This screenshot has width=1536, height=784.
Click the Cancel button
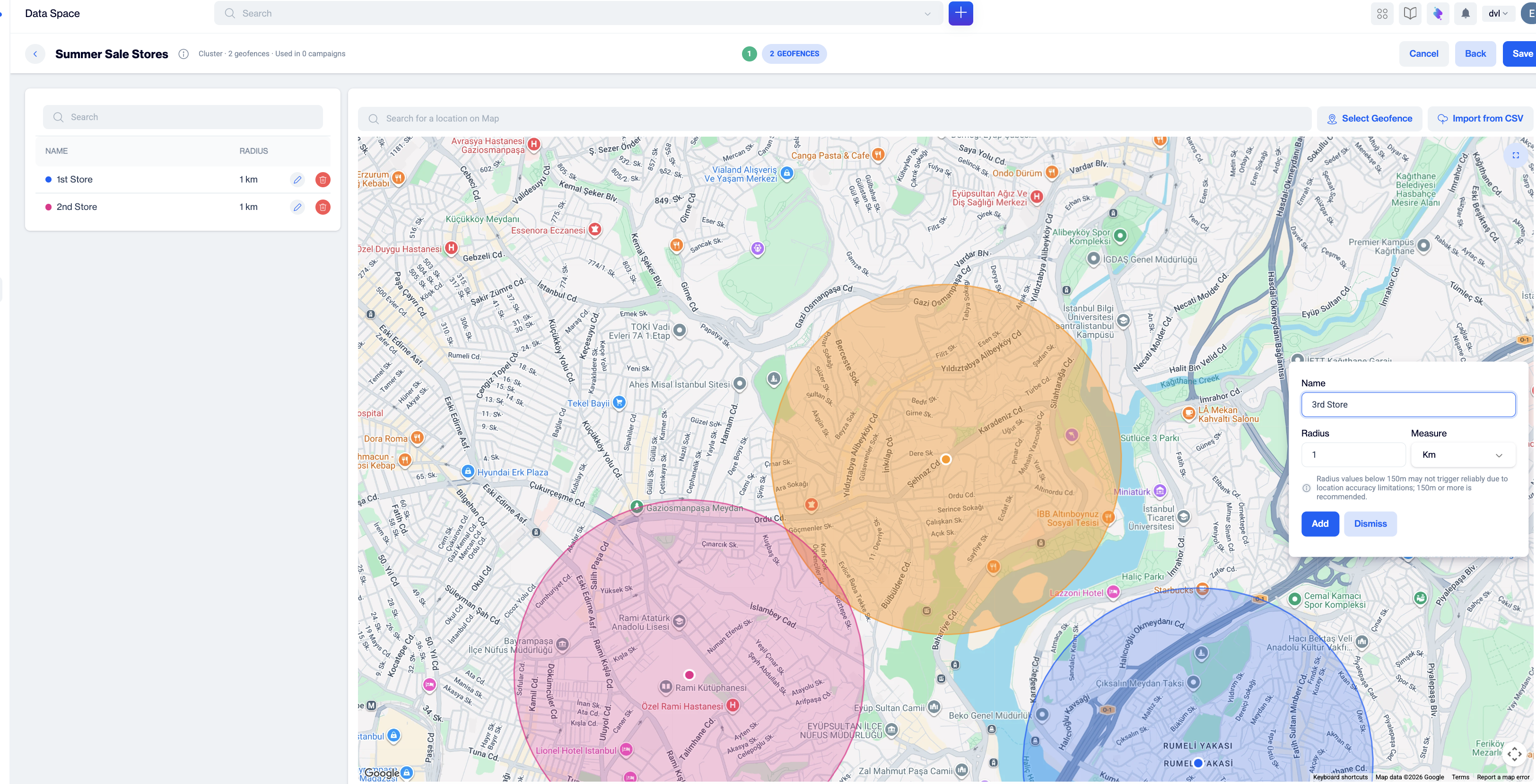(x=1424, y=53)
